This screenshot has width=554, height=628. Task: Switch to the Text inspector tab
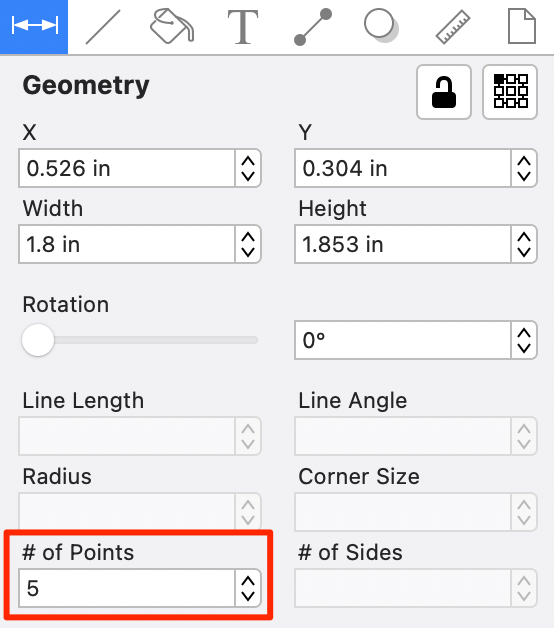pos(243,27)
